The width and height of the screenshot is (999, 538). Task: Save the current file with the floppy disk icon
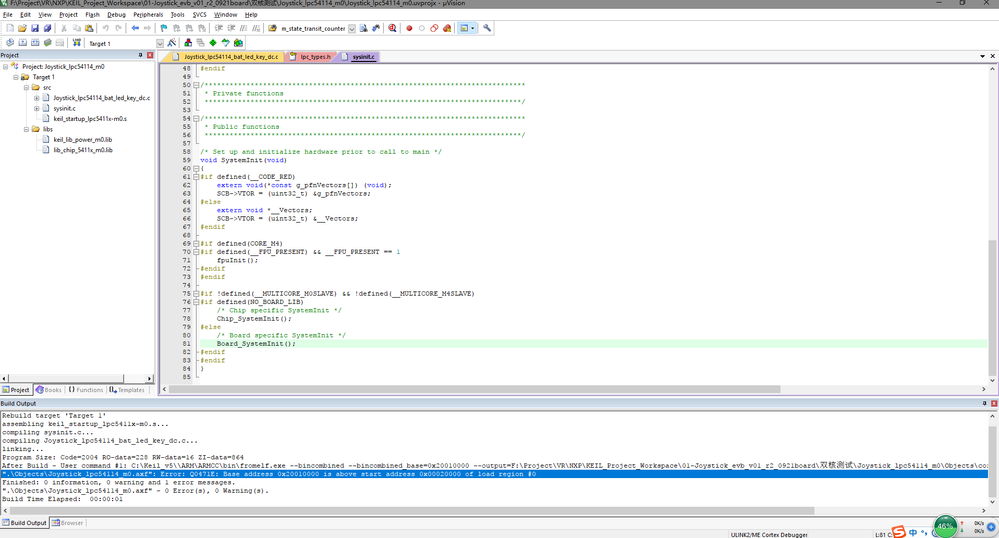tap(35, 28)
